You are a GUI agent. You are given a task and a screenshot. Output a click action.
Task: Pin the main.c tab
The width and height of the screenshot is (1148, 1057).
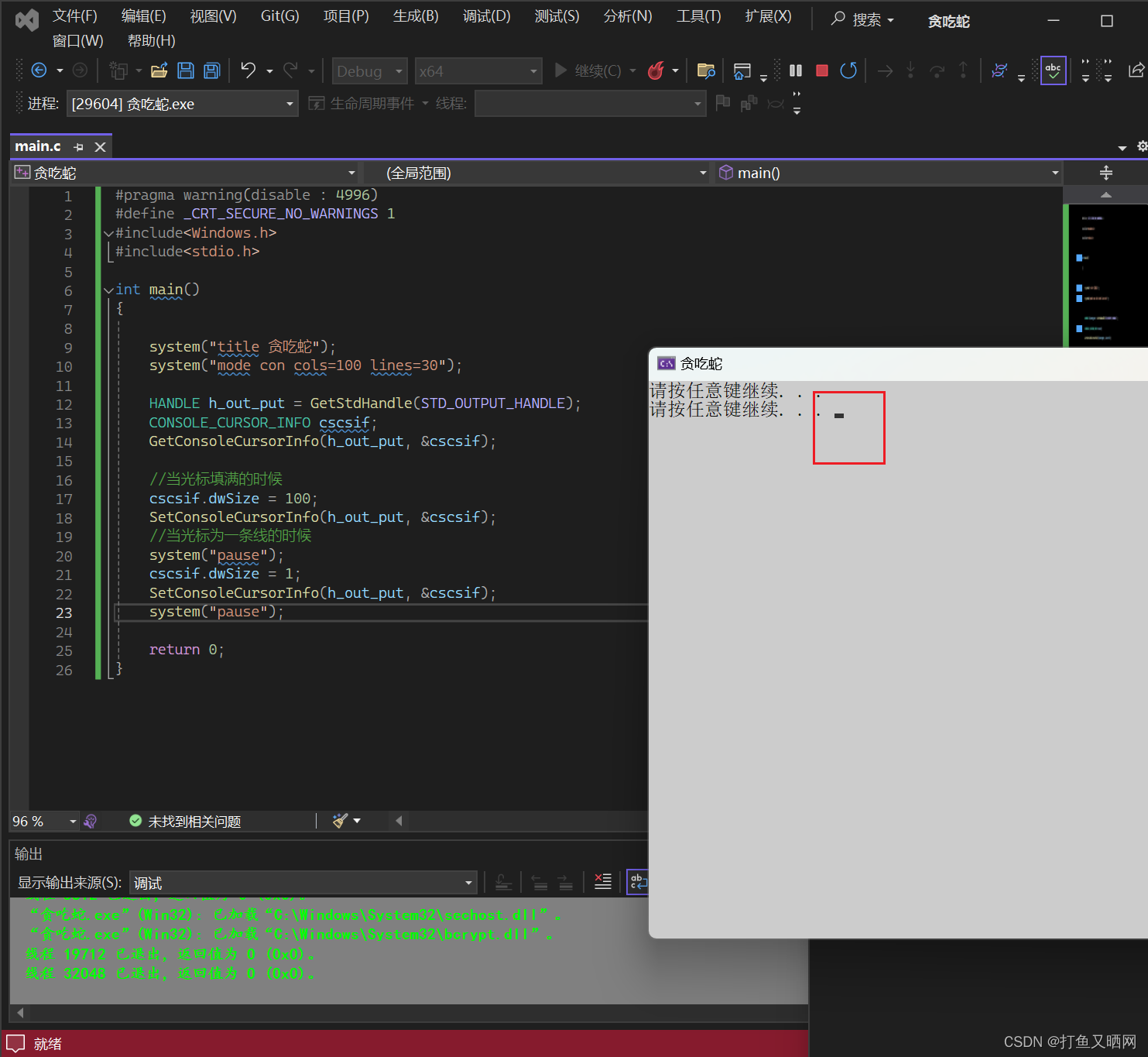78,146
